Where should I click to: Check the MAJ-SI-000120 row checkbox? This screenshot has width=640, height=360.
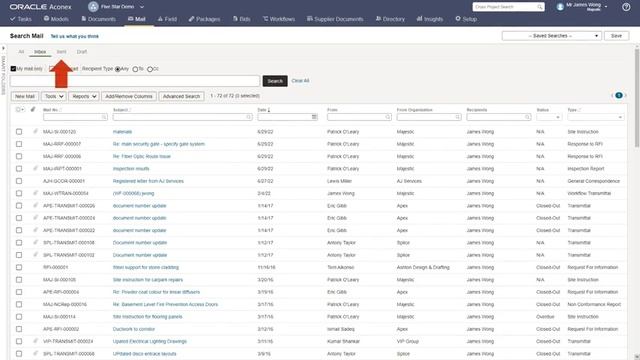click(19, 131)
